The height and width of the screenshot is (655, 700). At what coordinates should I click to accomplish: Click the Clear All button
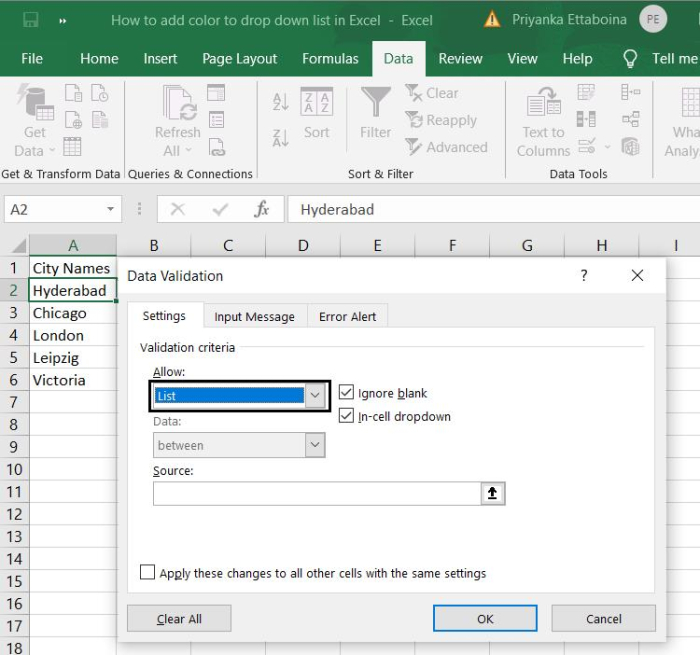(179, 619)
